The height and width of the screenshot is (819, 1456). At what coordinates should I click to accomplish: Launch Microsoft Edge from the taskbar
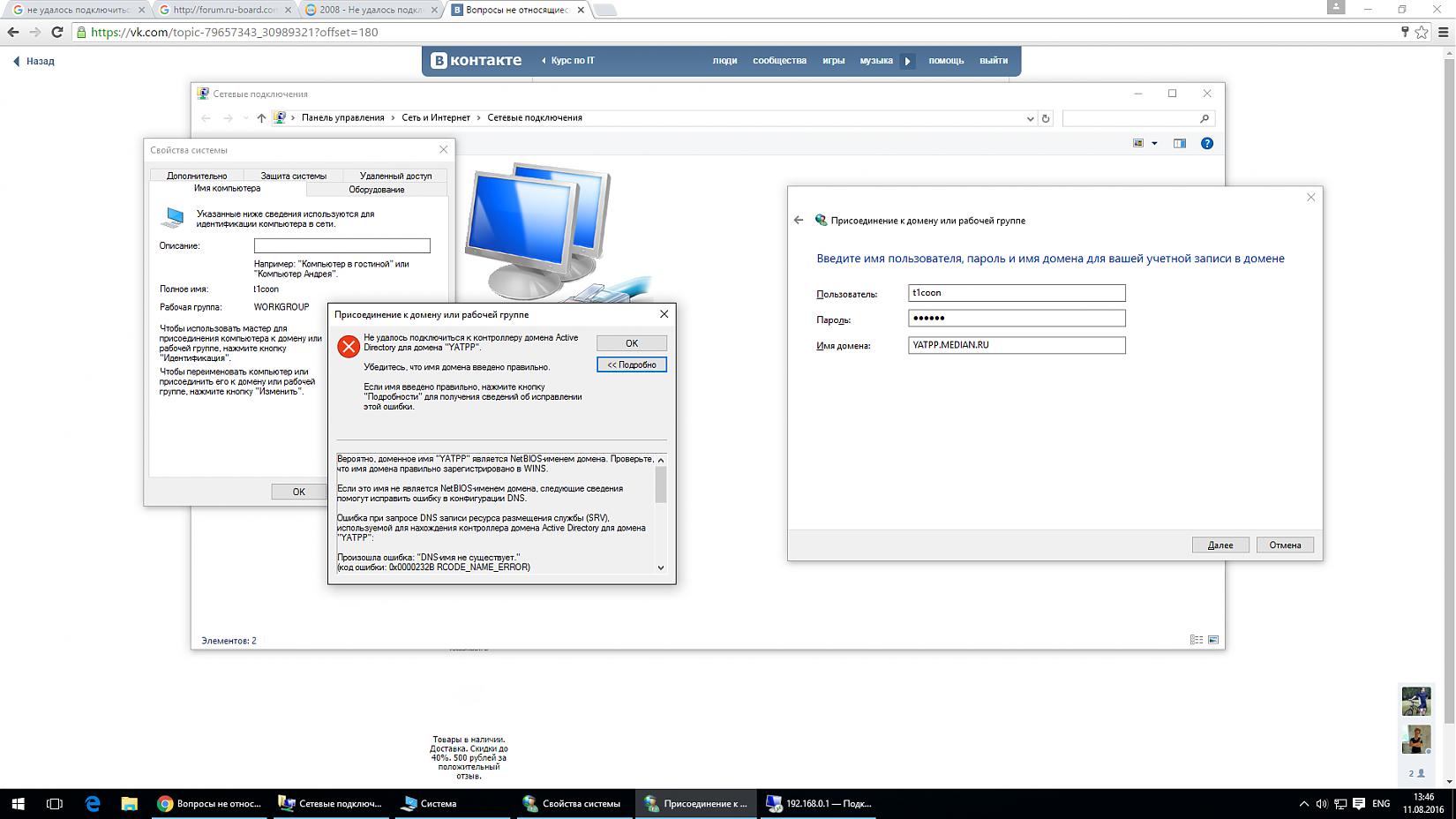tap(93, 803)
